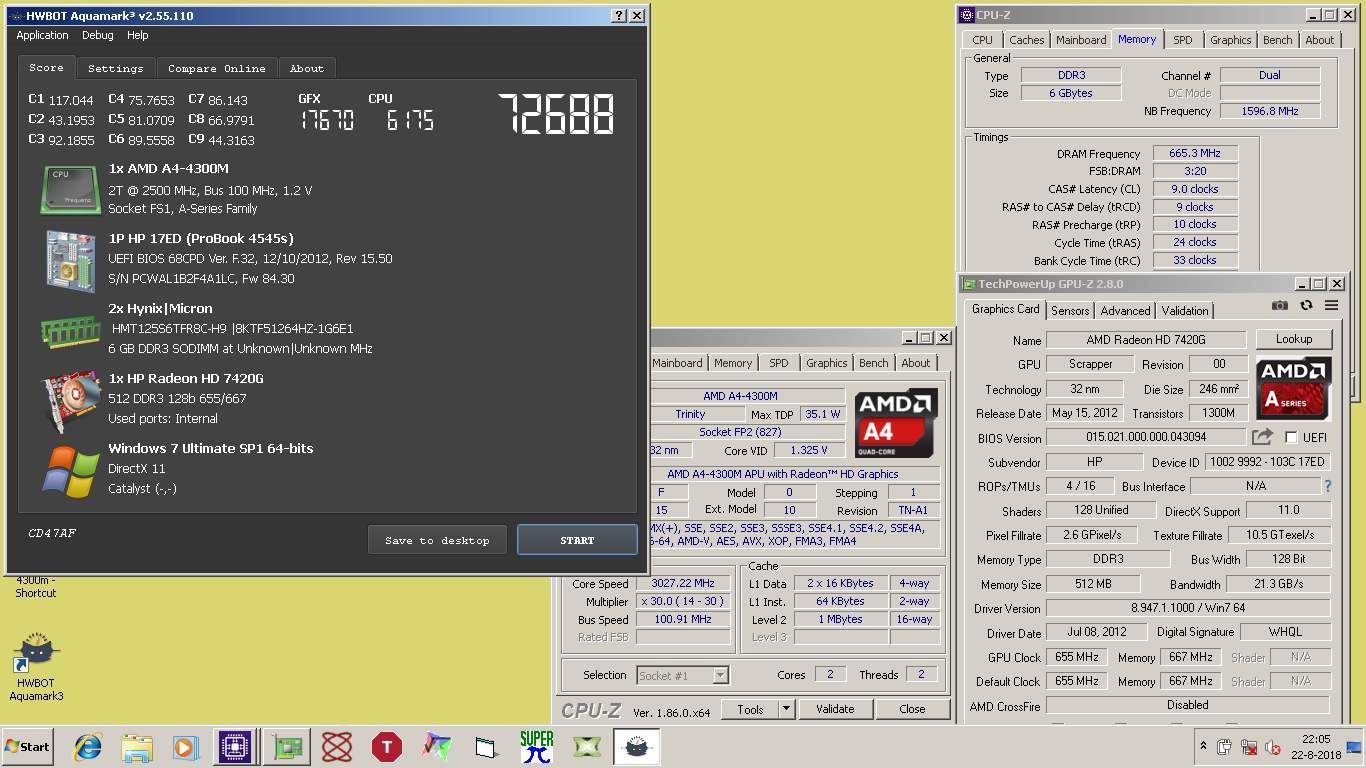Click the AMD A-Series logo in GPU-Z
Screen dimensions: 1366x768
point(1294,389)
